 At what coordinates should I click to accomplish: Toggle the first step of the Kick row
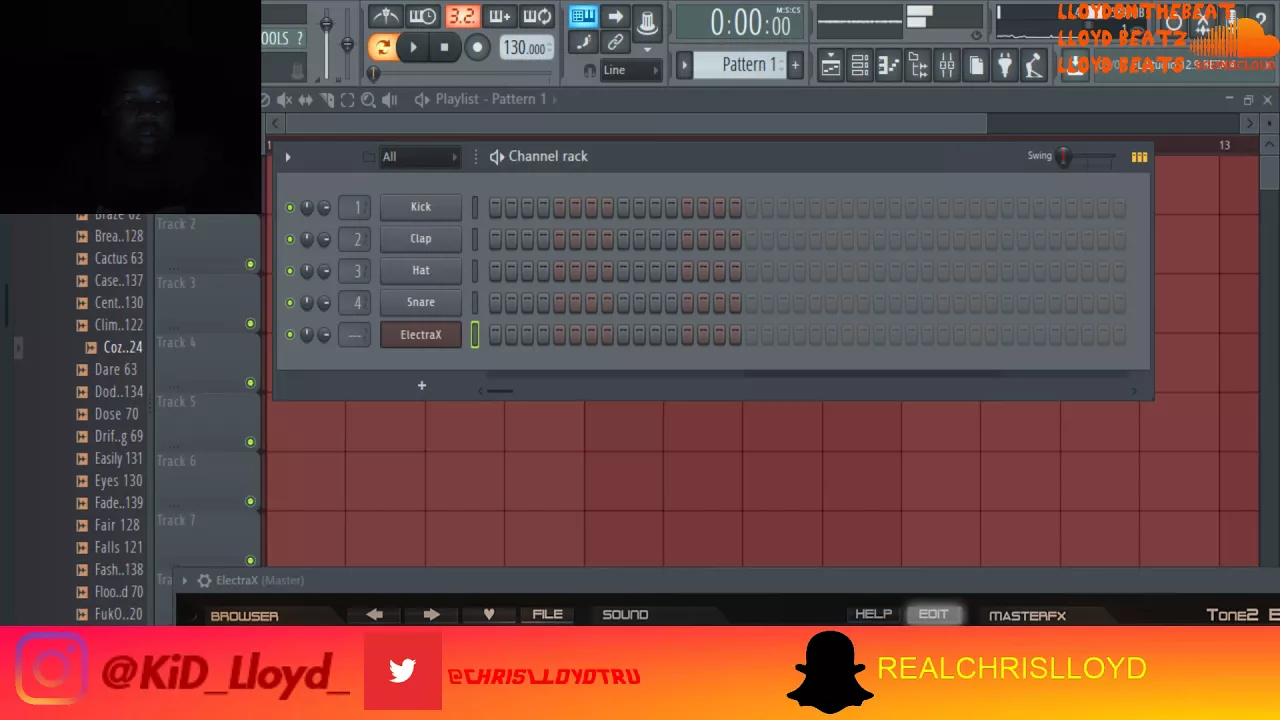coord(496,207)
